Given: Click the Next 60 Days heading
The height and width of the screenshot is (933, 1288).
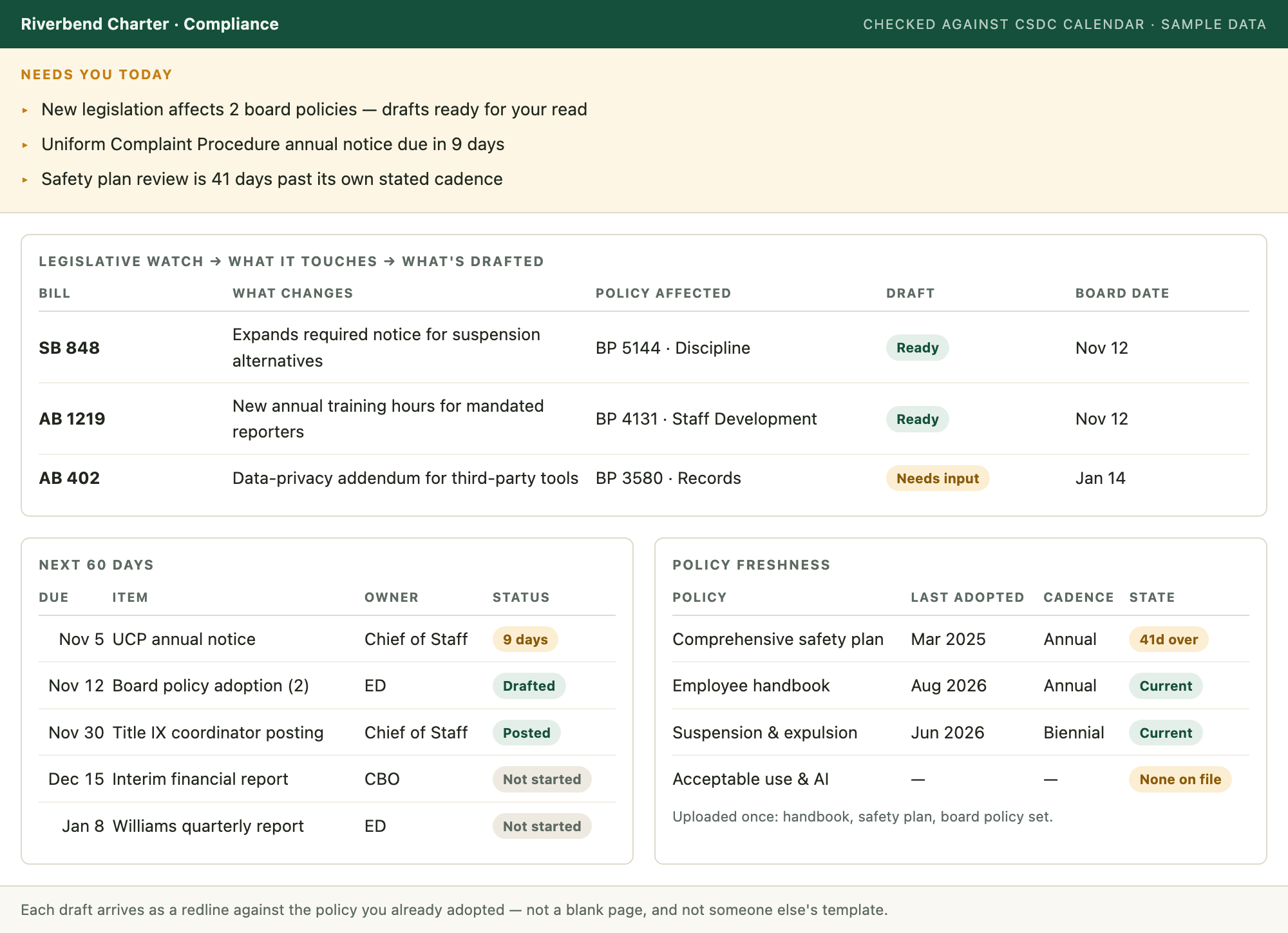Looking at the screenshot, I should pos(96,565).
